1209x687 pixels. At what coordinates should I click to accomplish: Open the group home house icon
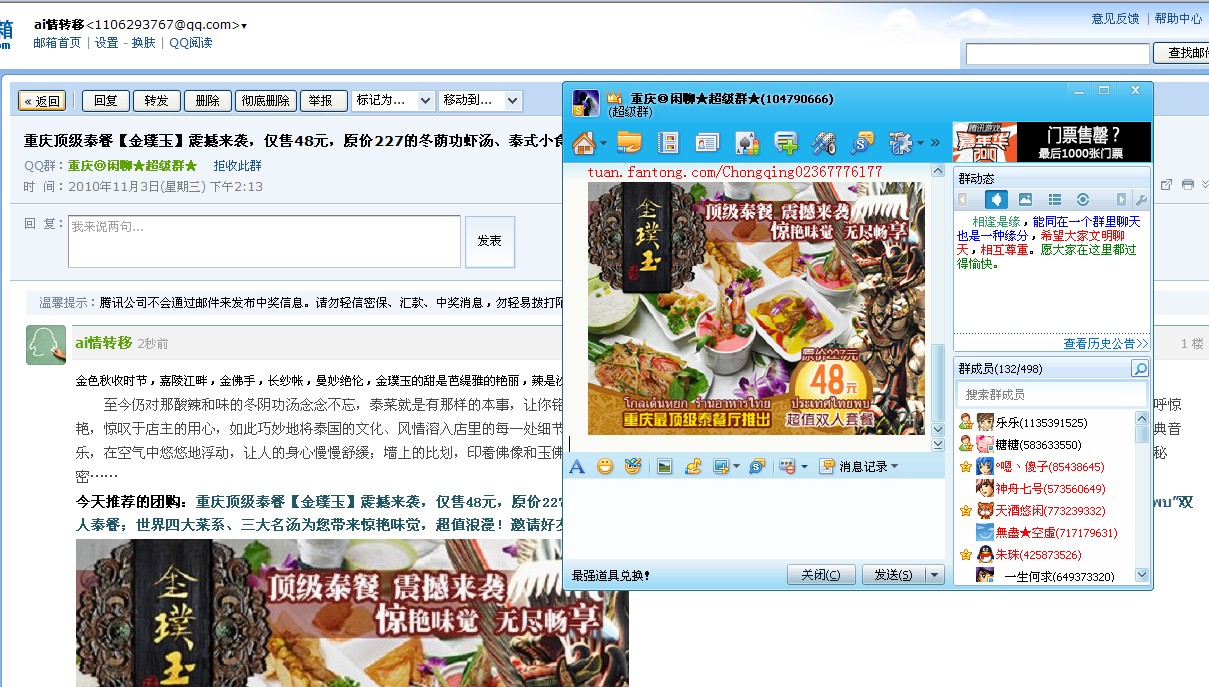click(583, 143)
